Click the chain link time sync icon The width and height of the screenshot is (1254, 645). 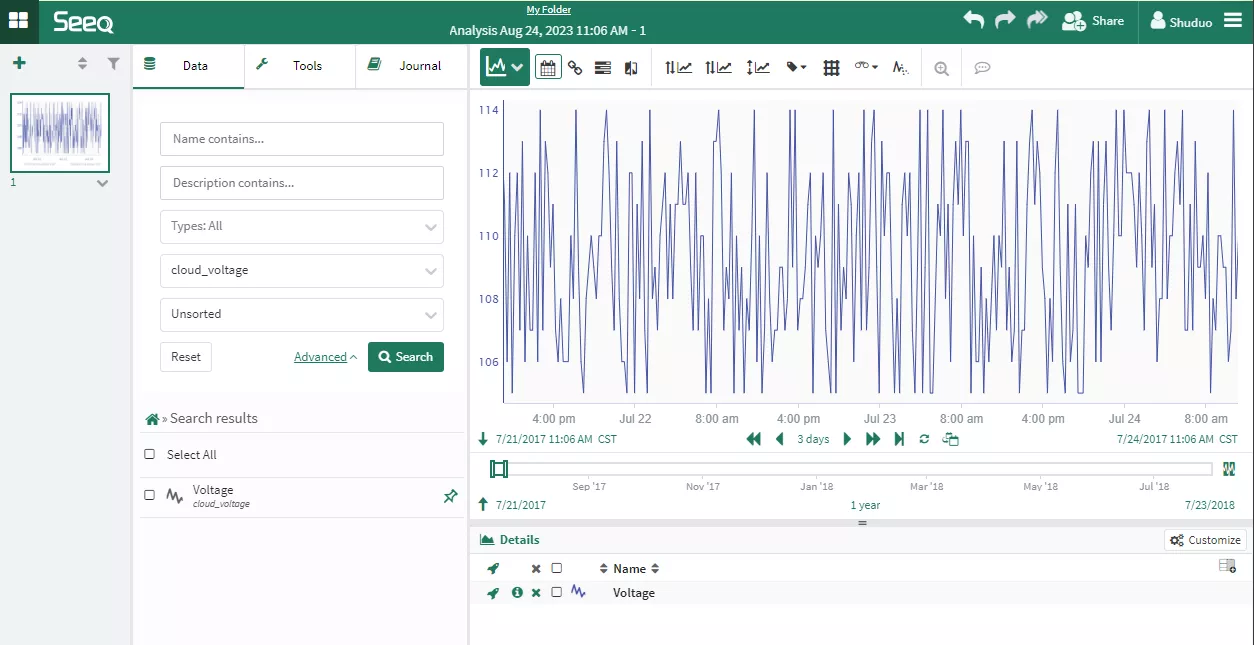tap(575, 67)
